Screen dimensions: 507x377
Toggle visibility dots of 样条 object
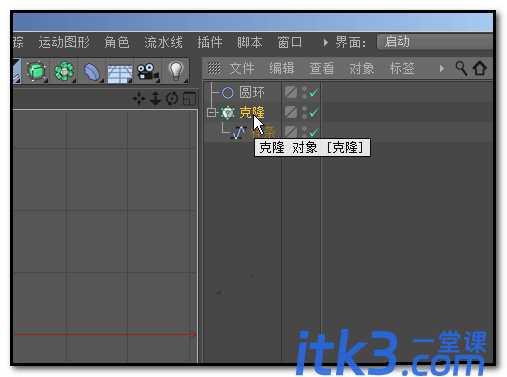[304, 131]
